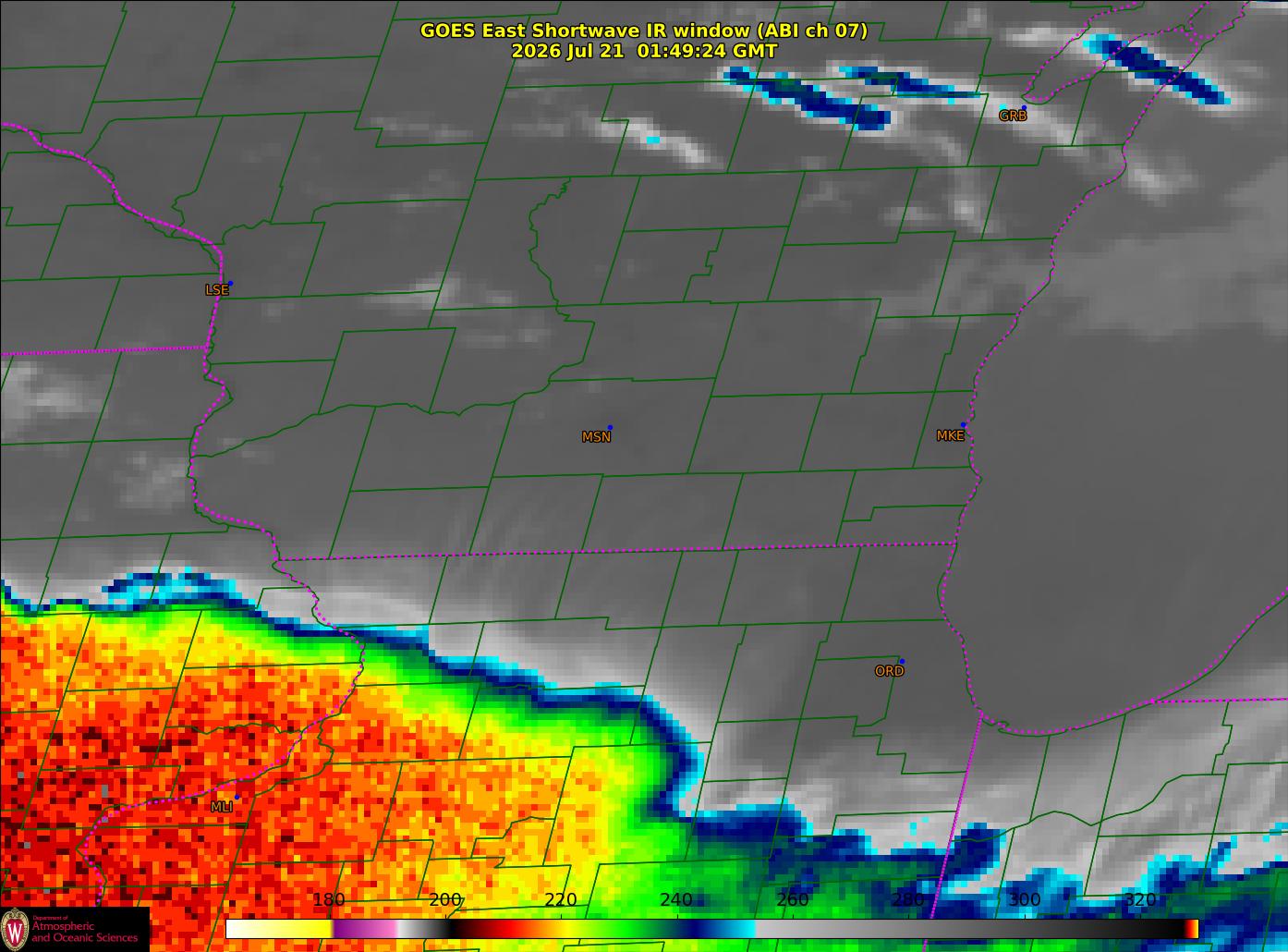
Task: Click the yellow segment of the color bar
Action: pyautogui.click(x=279, y=928)
